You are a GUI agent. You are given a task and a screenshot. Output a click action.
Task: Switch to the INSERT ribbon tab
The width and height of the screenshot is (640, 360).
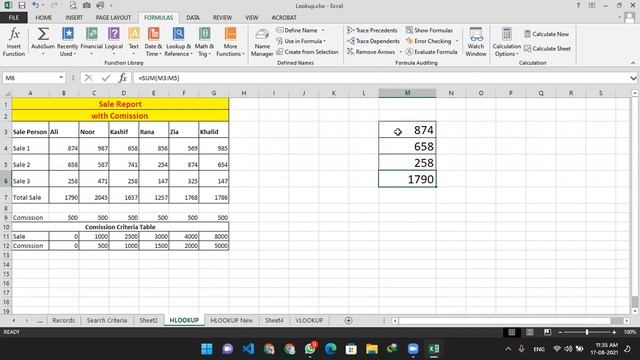click(74, 18)
